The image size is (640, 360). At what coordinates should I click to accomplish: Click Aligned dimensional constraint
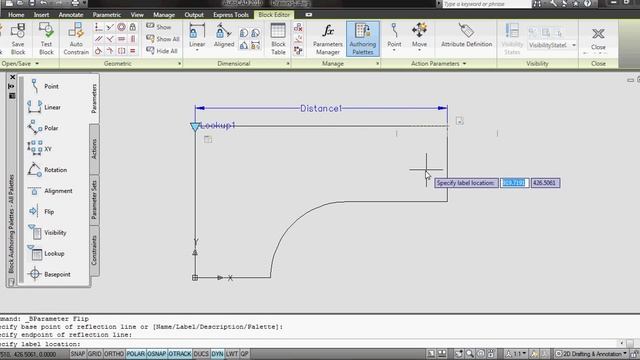pyautogui.click(x=224, y=36)
